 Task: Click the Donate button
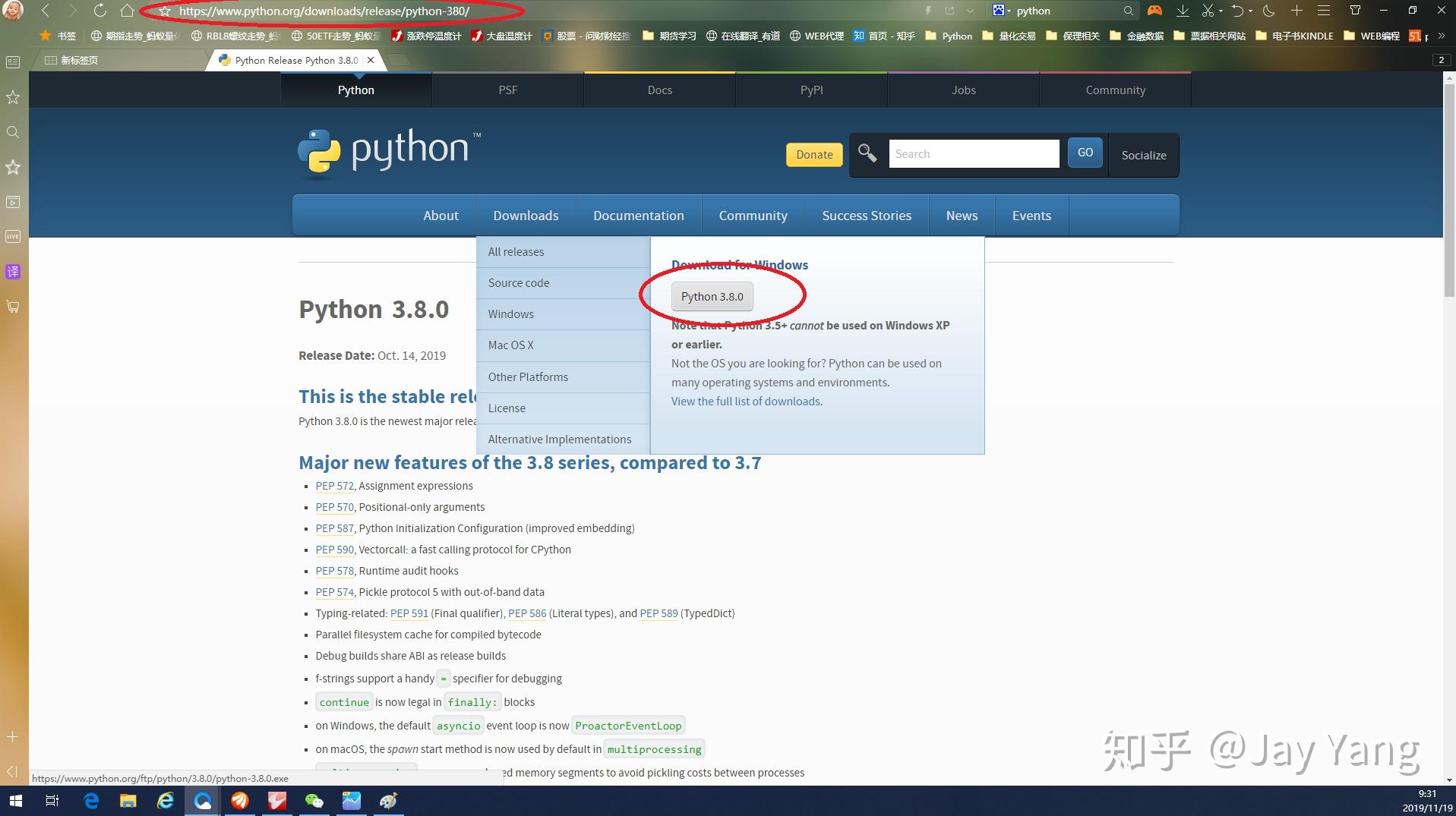point(813,154)
